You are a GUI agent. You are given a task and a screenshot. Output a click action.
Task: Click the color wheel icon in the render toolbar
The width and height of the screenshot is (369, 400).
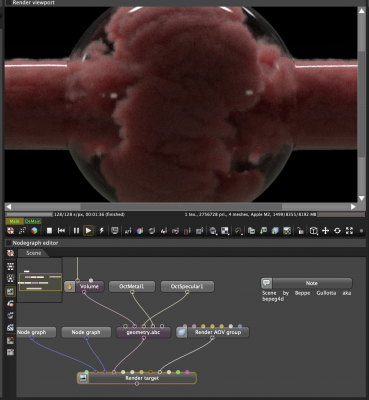pyautogui.click(x=140, y=231)
